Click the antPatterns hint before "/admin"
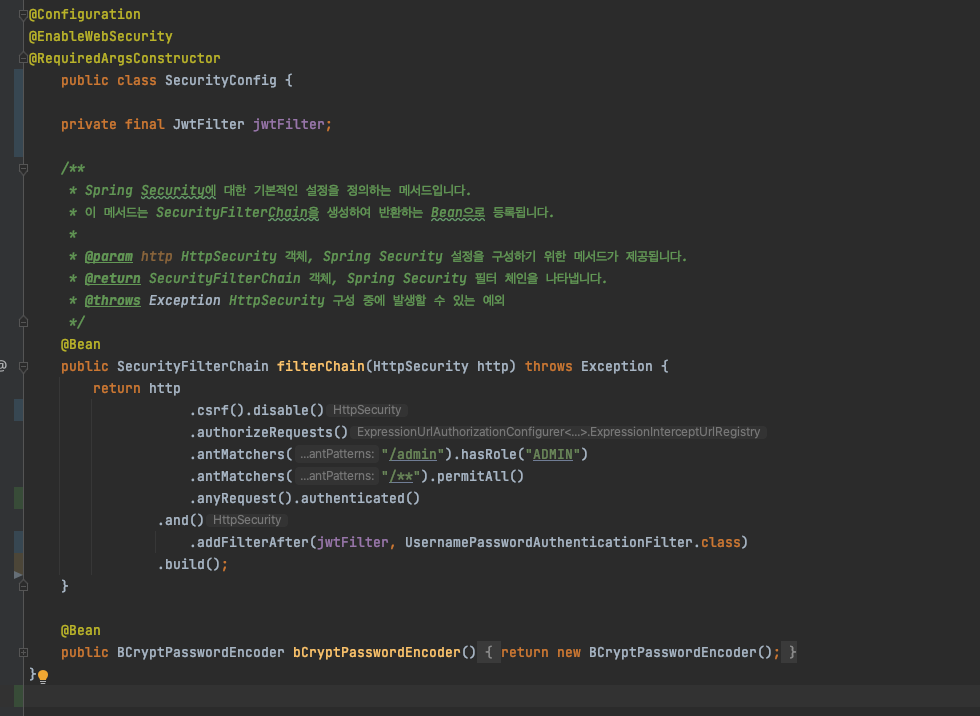Viewport: 980px width, 716px height. 336,454
